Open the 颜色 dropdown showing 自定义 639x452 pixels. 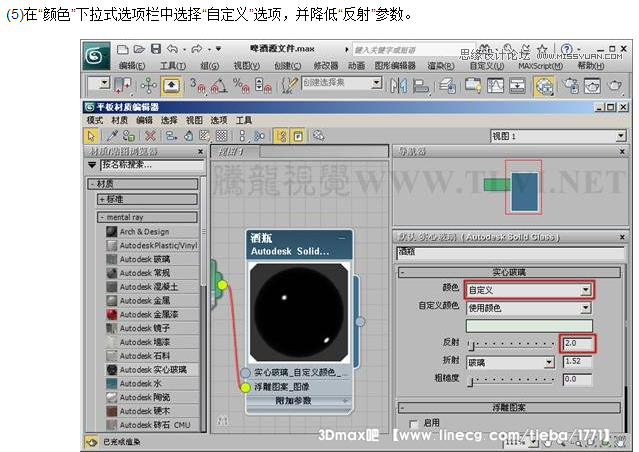(x=529, y=290)
